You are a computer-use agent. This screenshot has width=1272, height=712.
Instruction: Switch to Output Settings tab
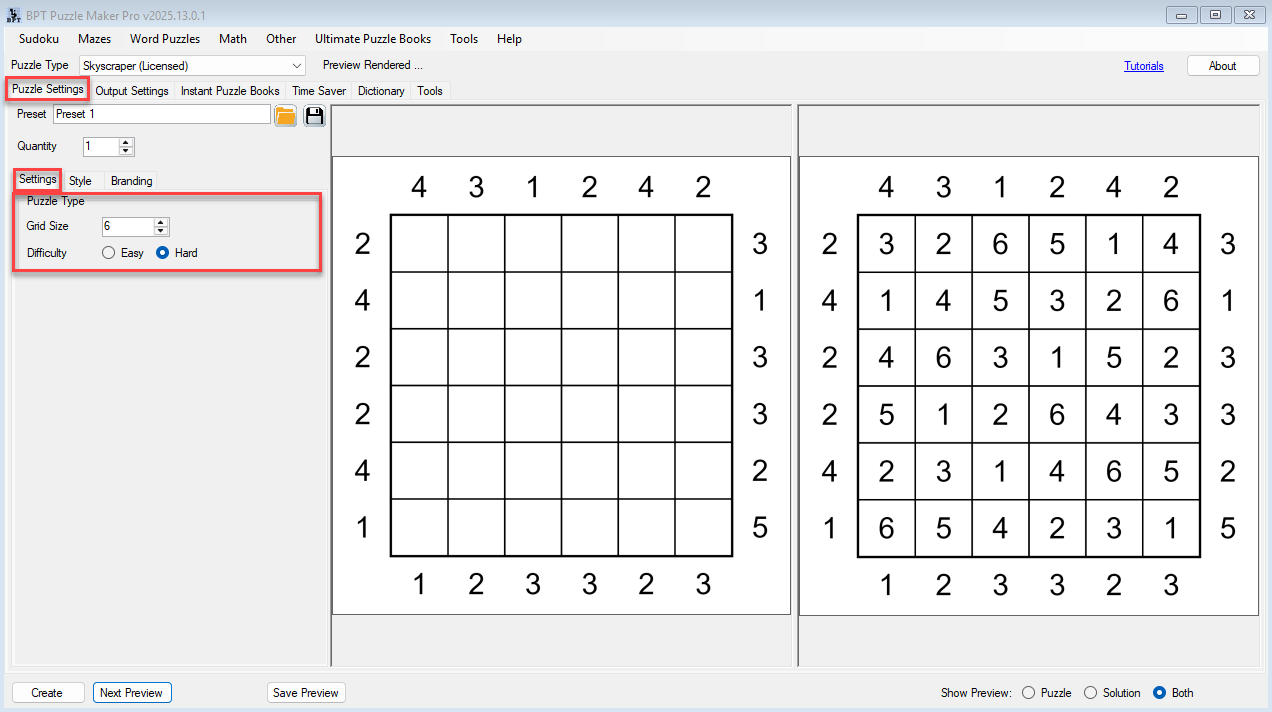click(x=132, y=91)
